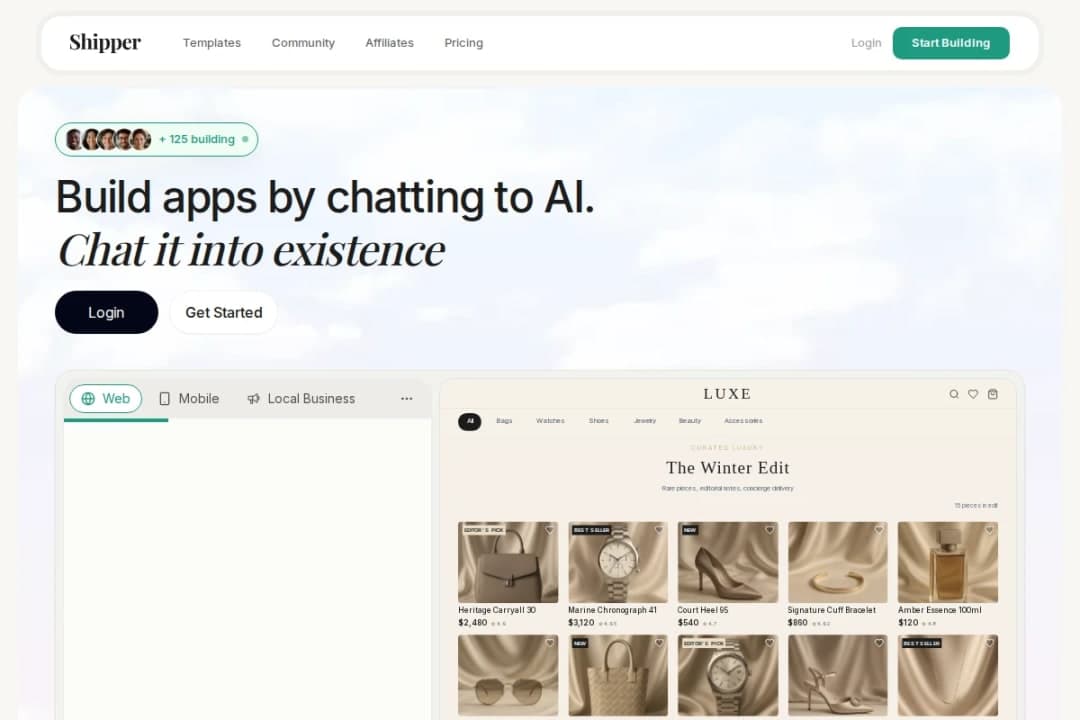This screenshot has height=720, width=1080.
Task: Click the phone icon beside Mobile
Action: (x=165, y=398)
